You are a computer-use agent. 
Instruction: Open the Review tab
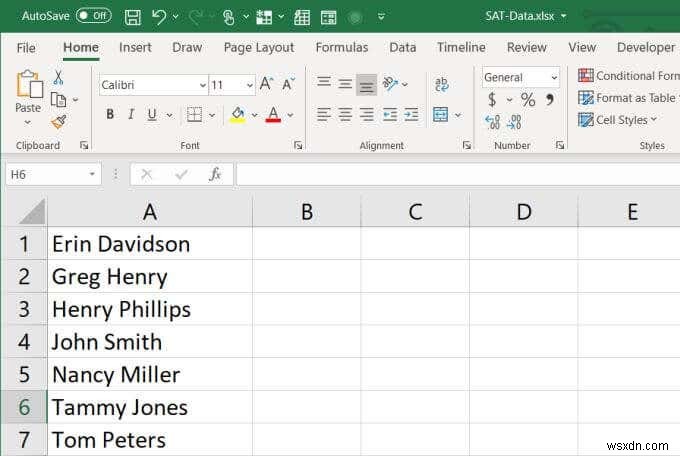pos(526,47)
